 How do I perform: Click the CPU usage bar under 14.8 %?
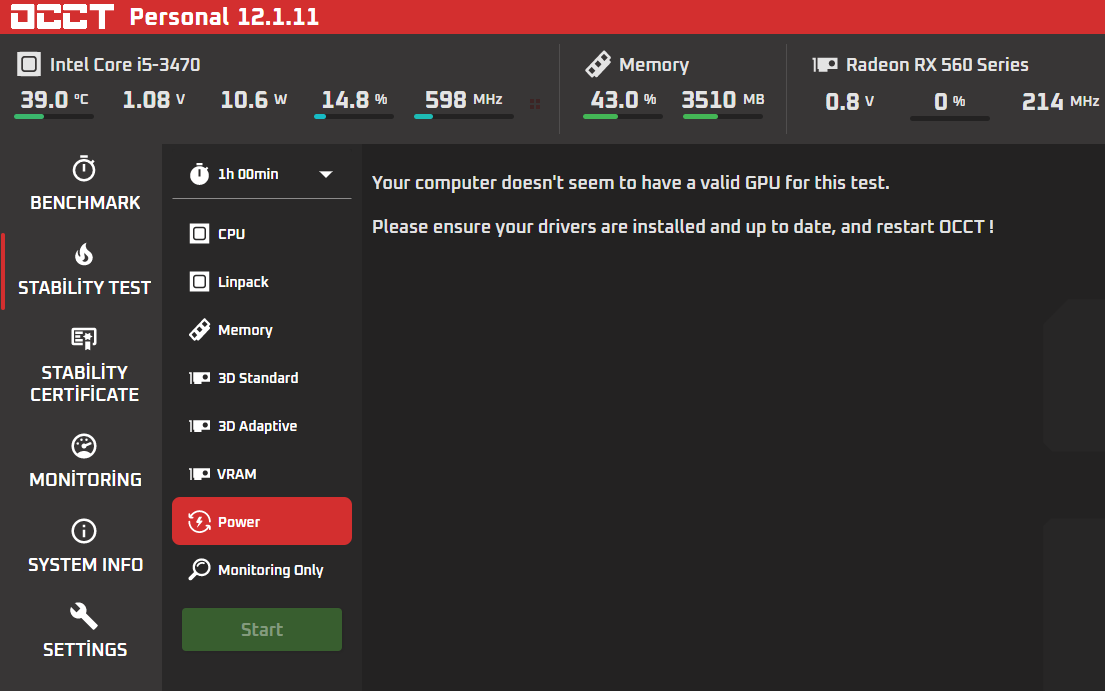point(354,117)
